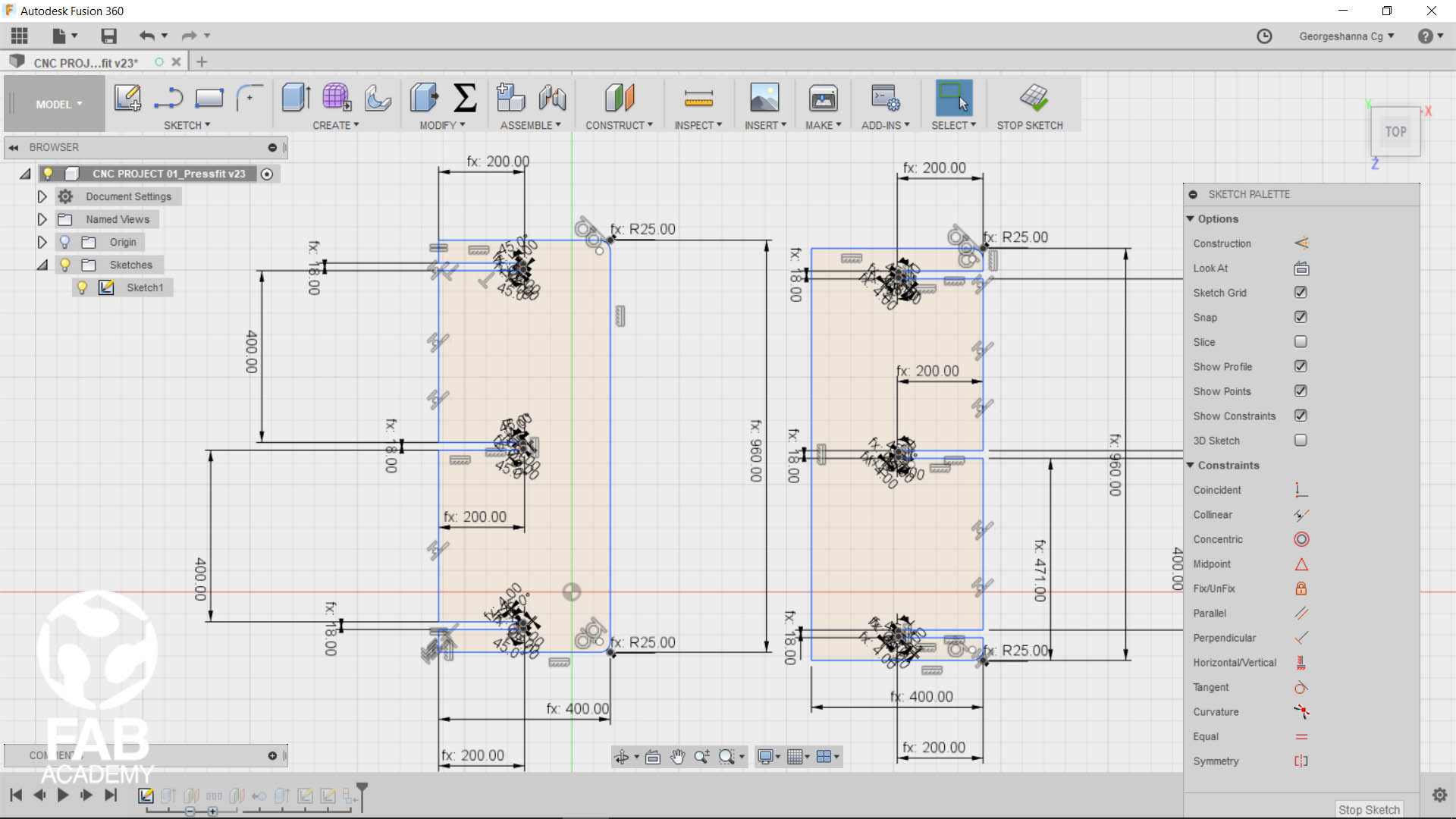Collapse the Options section in palette
The image size is (1456, 819).
(x=1191, y=218)
